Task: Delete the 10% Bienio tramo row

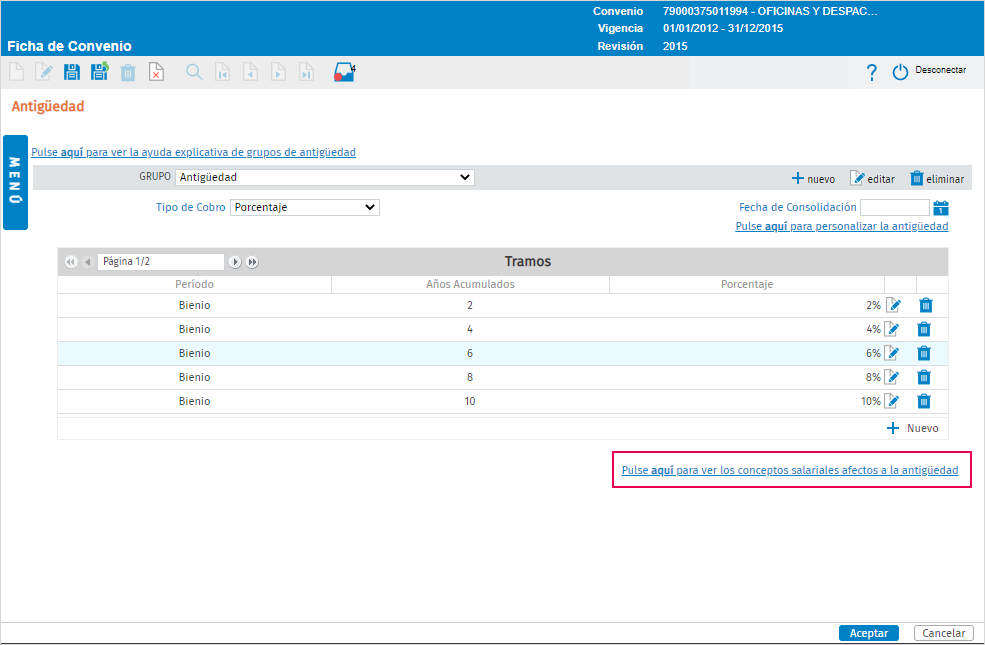Action: tap(923, 401)
